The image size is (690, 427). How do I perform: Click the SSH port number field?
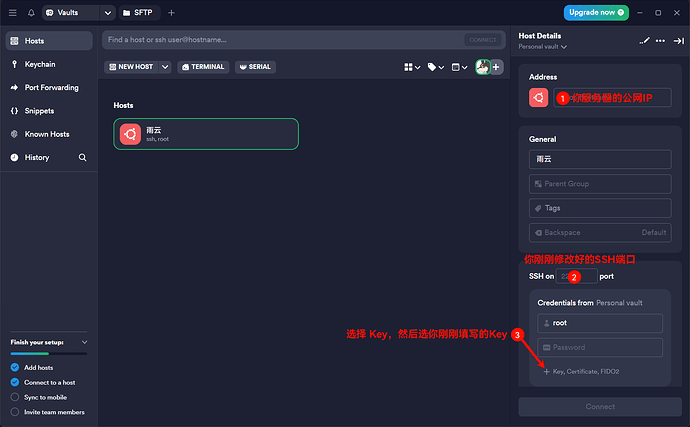click(x=576, y=276)
